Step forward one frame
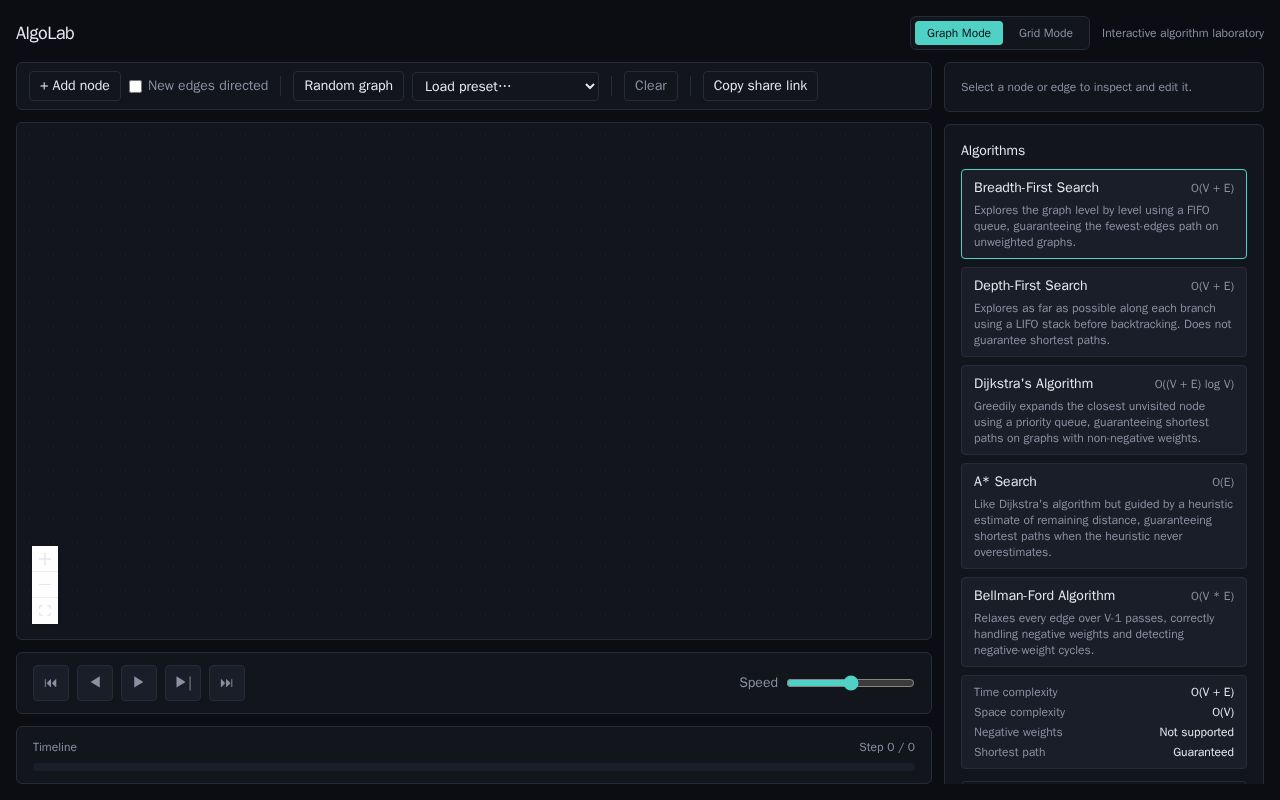1280x800 pixels. click(x=183, y=683)
